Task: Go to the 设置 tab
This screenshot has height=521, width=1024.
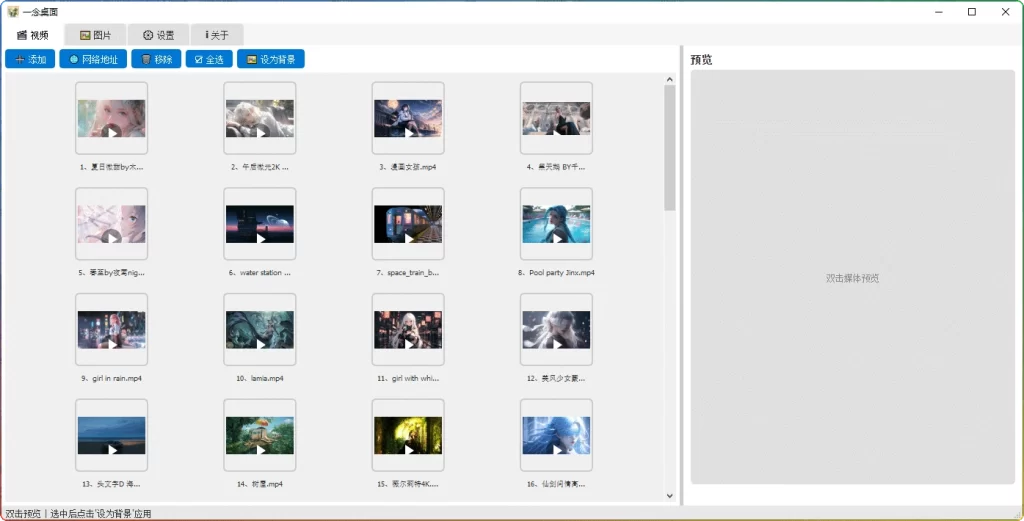Action: (x=159, y=35)
